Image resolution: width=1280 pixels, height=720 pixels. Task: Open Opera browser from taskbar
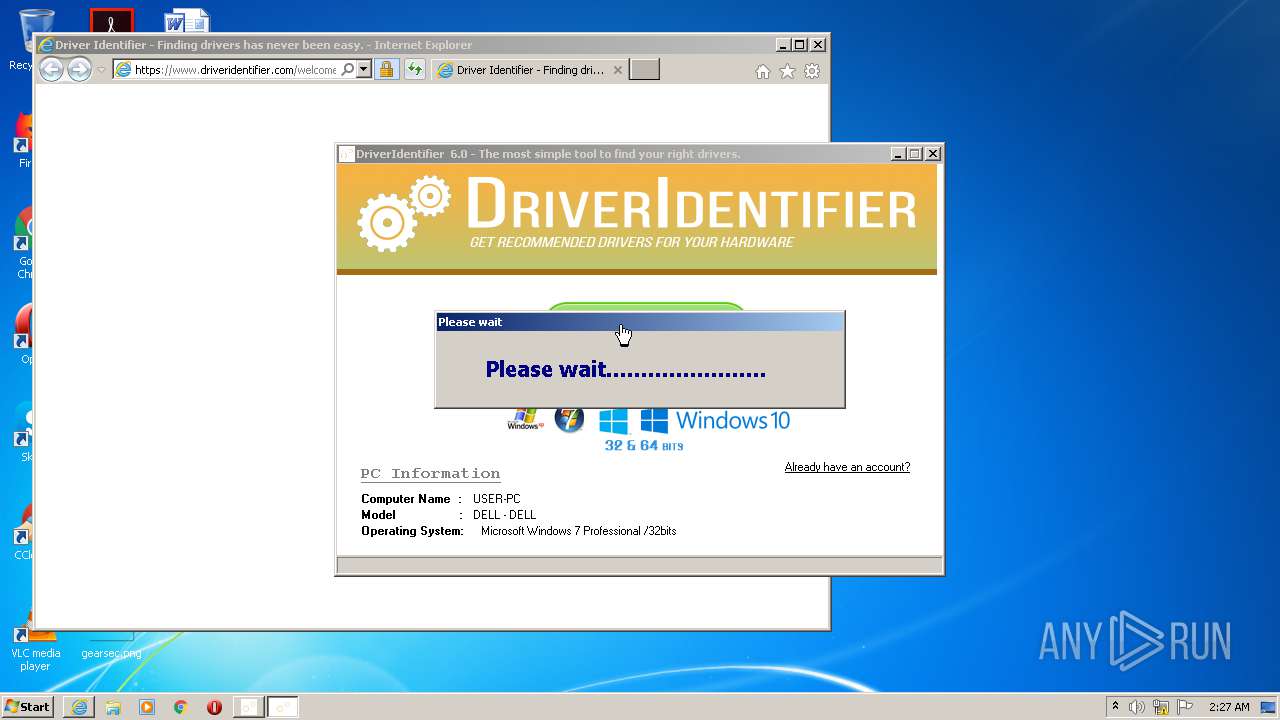(214, 707)
